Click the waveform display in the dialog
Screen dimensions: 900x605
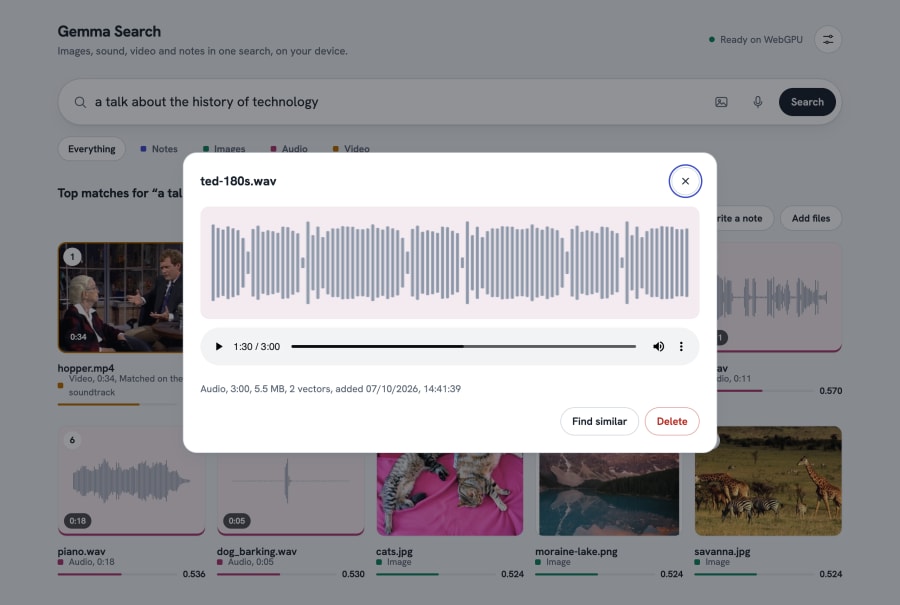click(449, 263)
